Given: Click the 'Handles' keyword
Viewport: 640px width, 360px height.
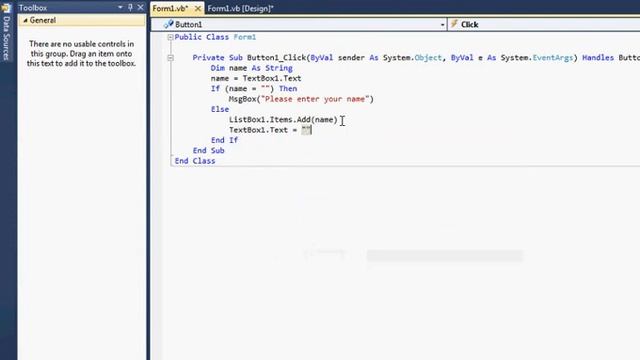Looking at the screenshot, I should [598, 58].
